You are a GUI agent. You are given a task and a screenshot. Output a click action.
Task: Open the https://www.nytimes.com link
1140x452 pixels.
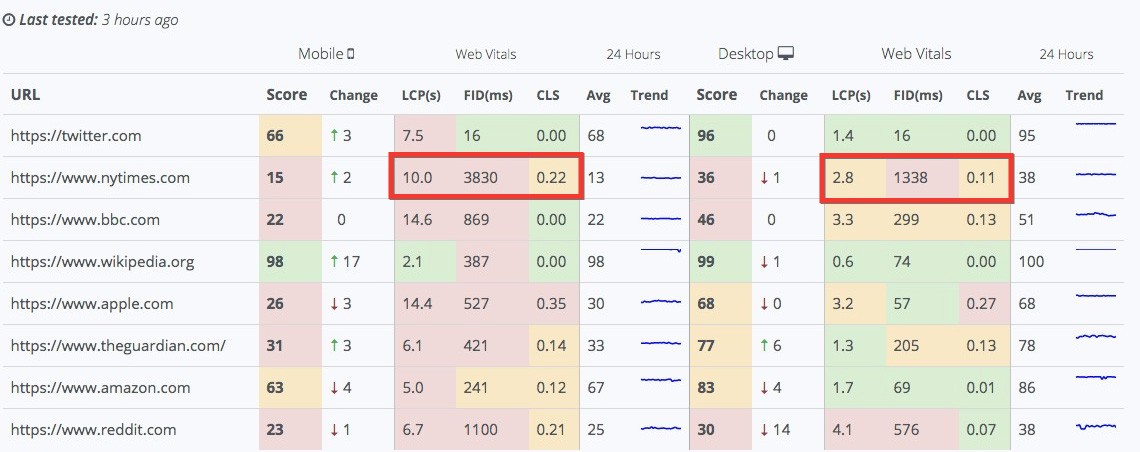tap(100, 178)
